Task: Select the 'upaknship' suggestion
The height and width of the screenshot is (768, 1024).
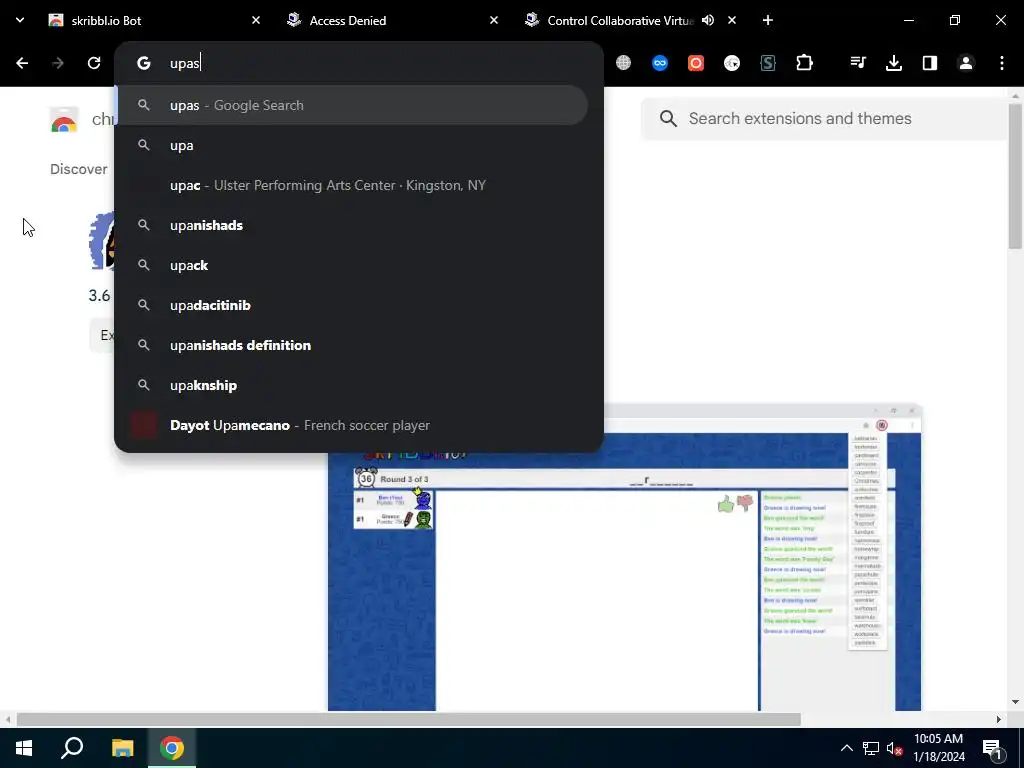Action: pyautogui.click(x=353, y=385)
